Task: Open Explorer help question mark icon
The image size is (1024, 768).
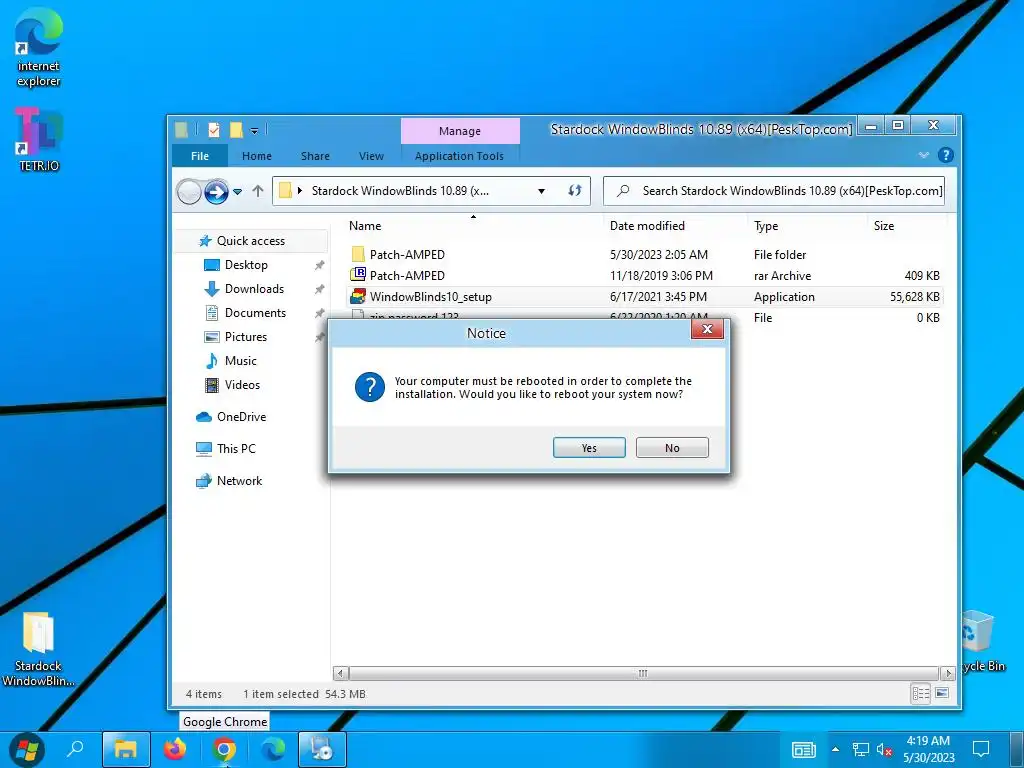Action: (x=945, y=155)
